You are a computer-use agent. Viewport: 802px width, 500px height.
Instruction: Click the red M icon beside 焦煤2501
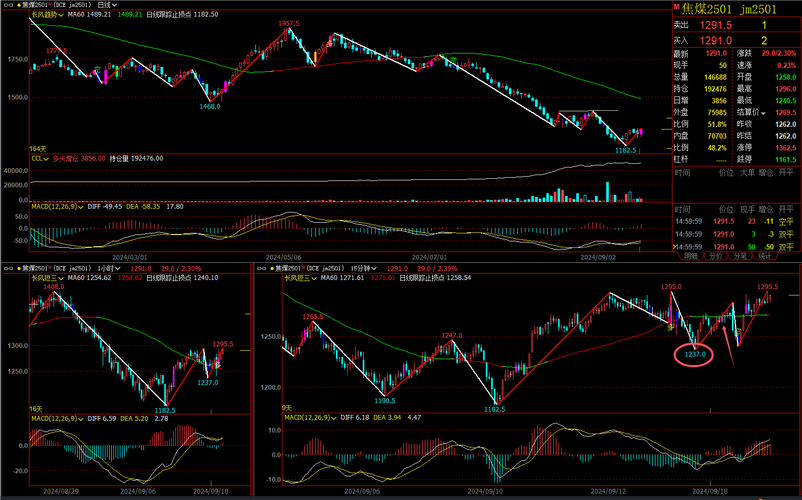675,7
